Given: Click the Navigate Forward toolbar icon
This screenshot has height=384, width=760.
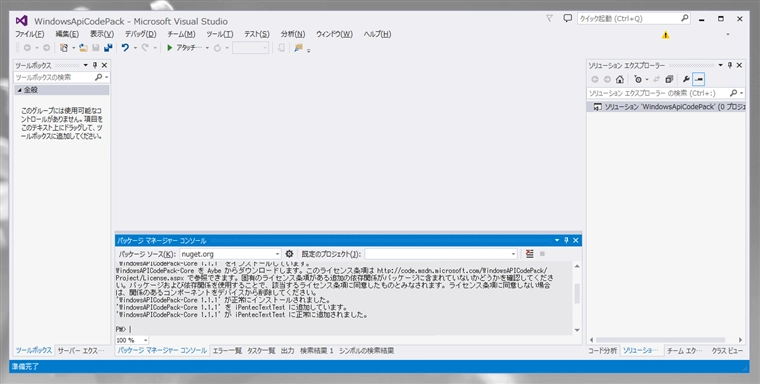Looking at the screenshot, I should click(47, 48).
